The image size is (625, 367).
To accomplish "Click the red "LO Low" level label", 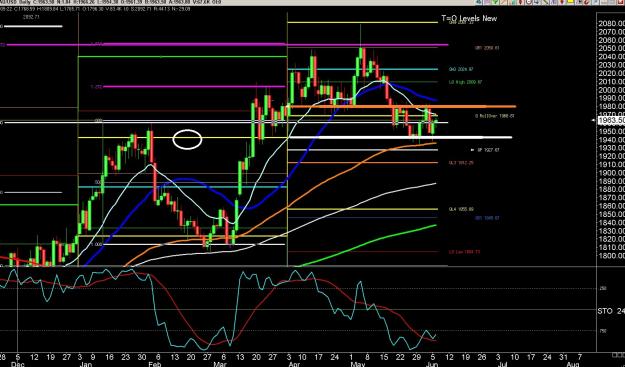I will pyautogui.click(x=464, y=252).
